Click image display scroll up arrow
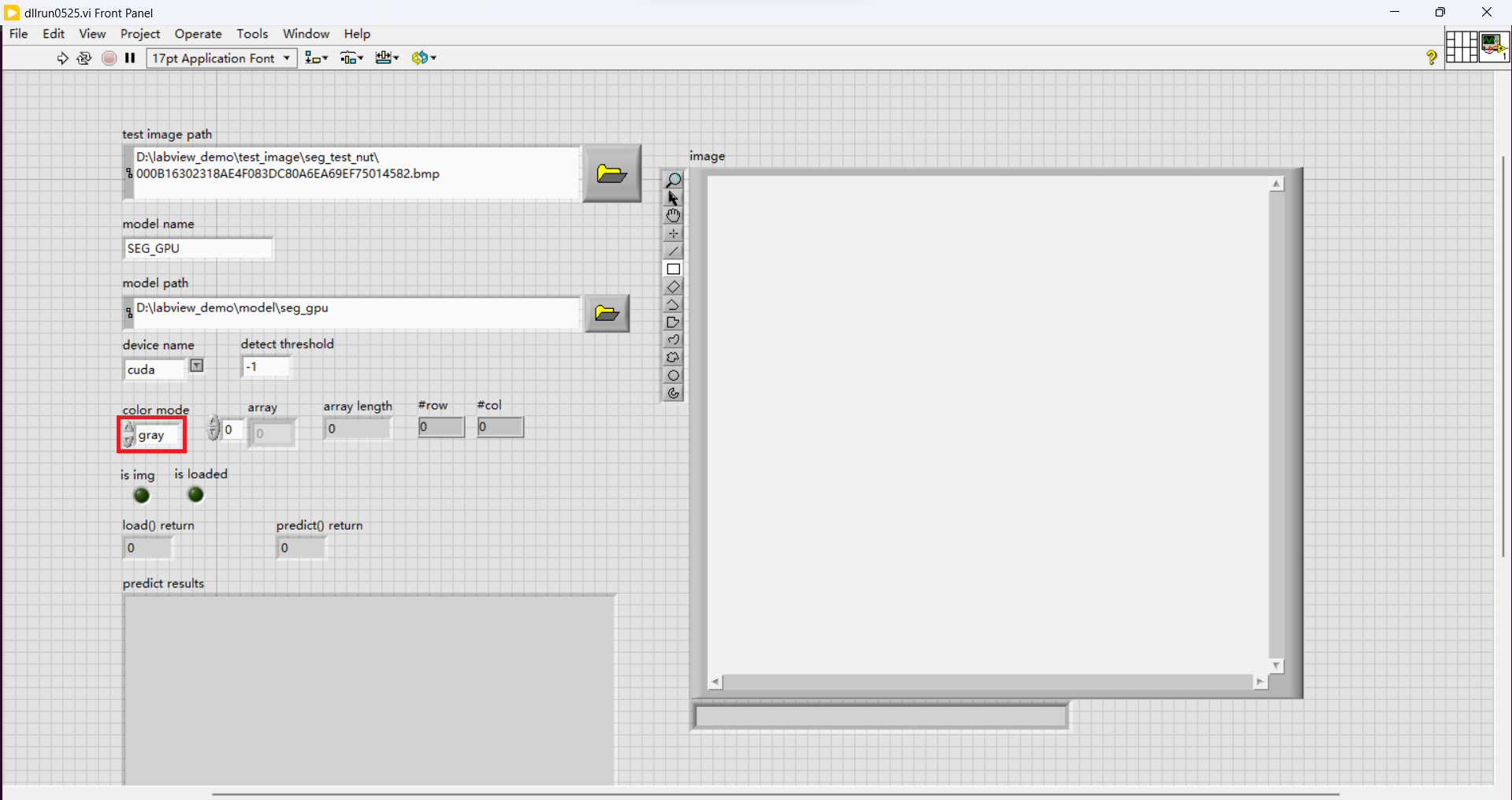This screenshot has height=800, width=1512. tap(1276, 184)
